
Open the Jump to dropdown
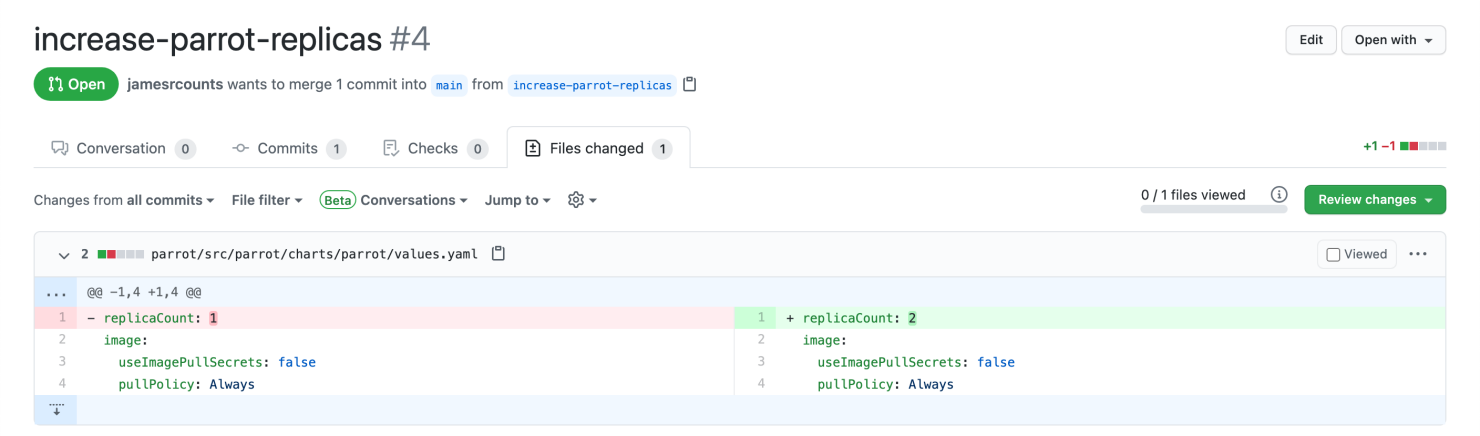coord(518,200)
